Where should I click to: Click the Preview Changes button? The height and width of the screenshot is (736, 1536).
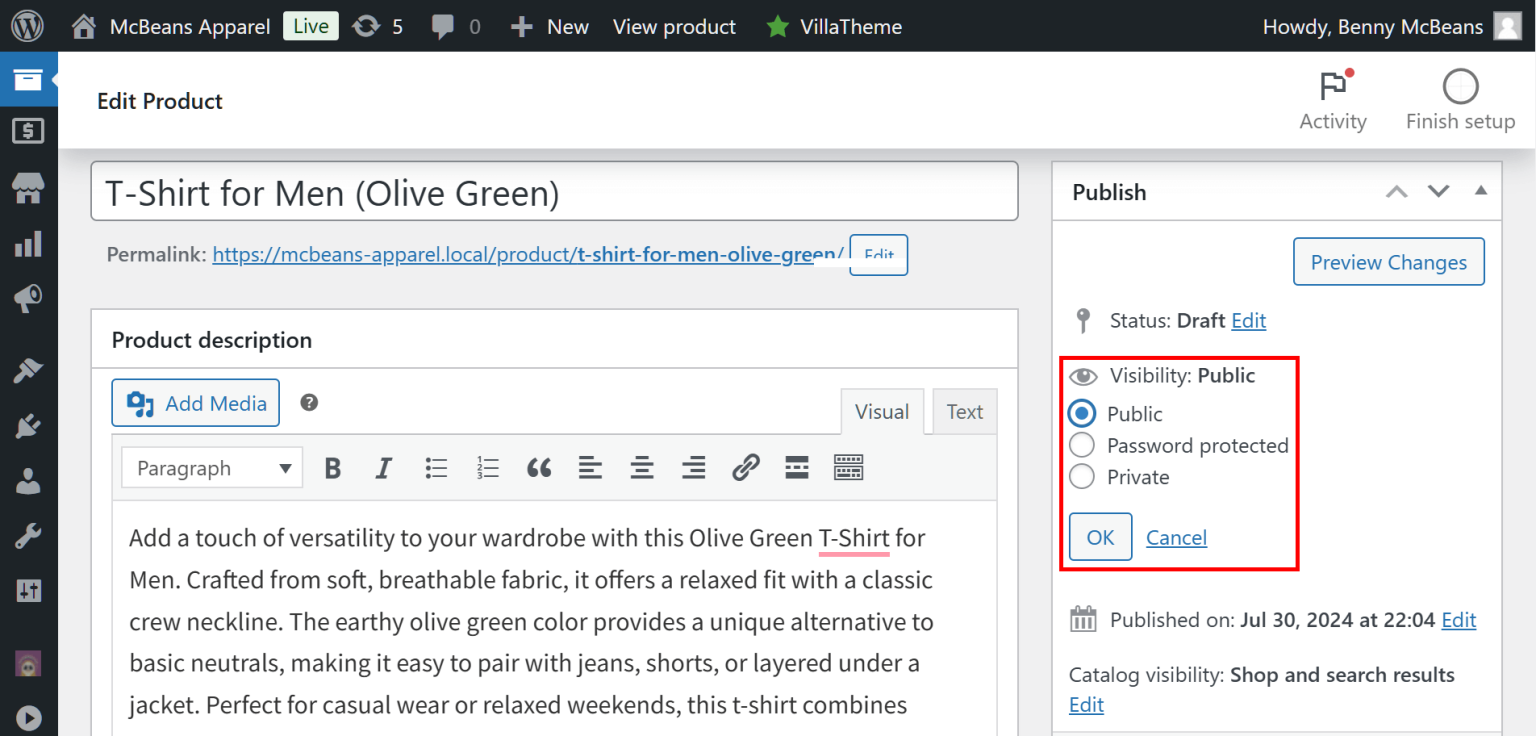pyautogui.click(x=1388, y=261)
